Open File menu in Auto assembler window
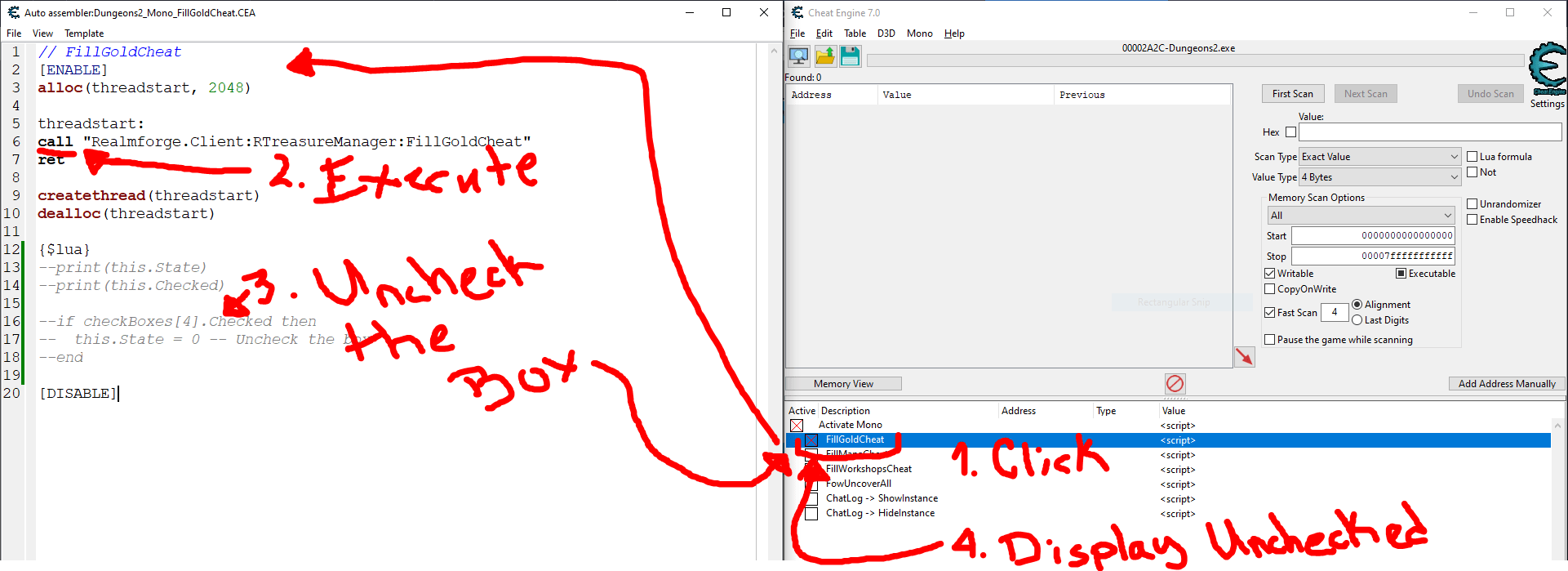 point(14,33)
